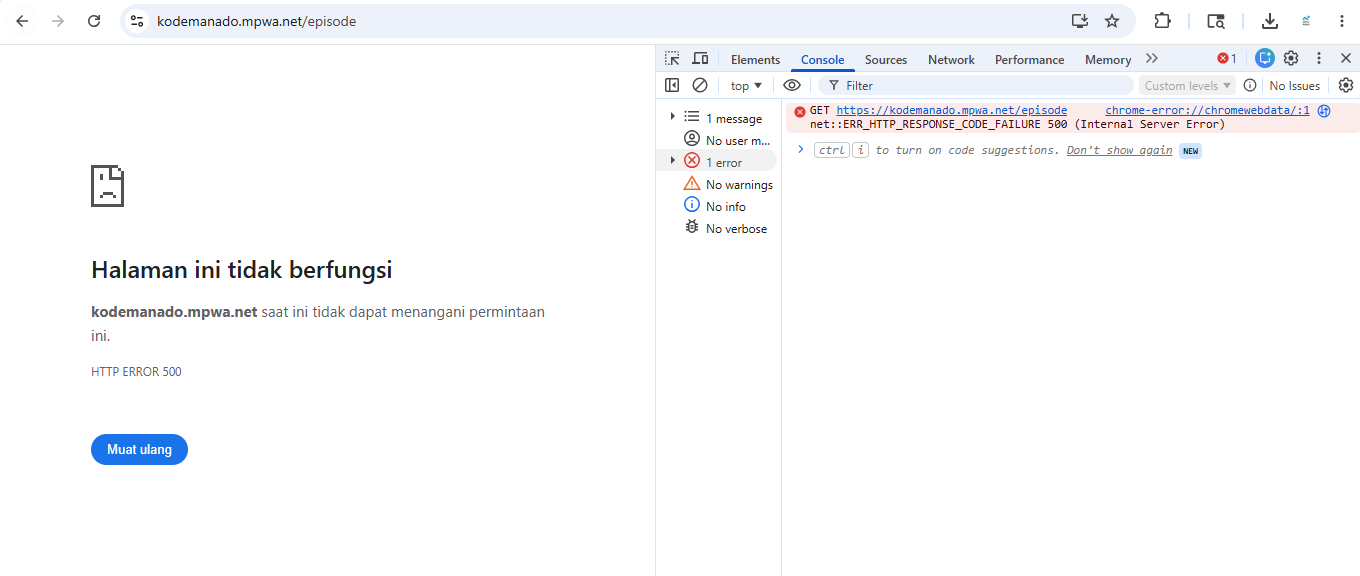Select the No info sidebar row
Viewport: 1360px width, 576px height.
click(x=717, y=206)
